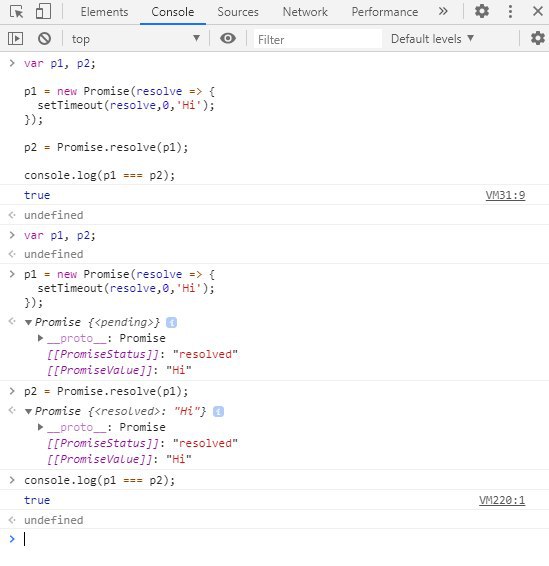
Task: Clear the console
Action: pyautogui.click(x=44, y=38)
